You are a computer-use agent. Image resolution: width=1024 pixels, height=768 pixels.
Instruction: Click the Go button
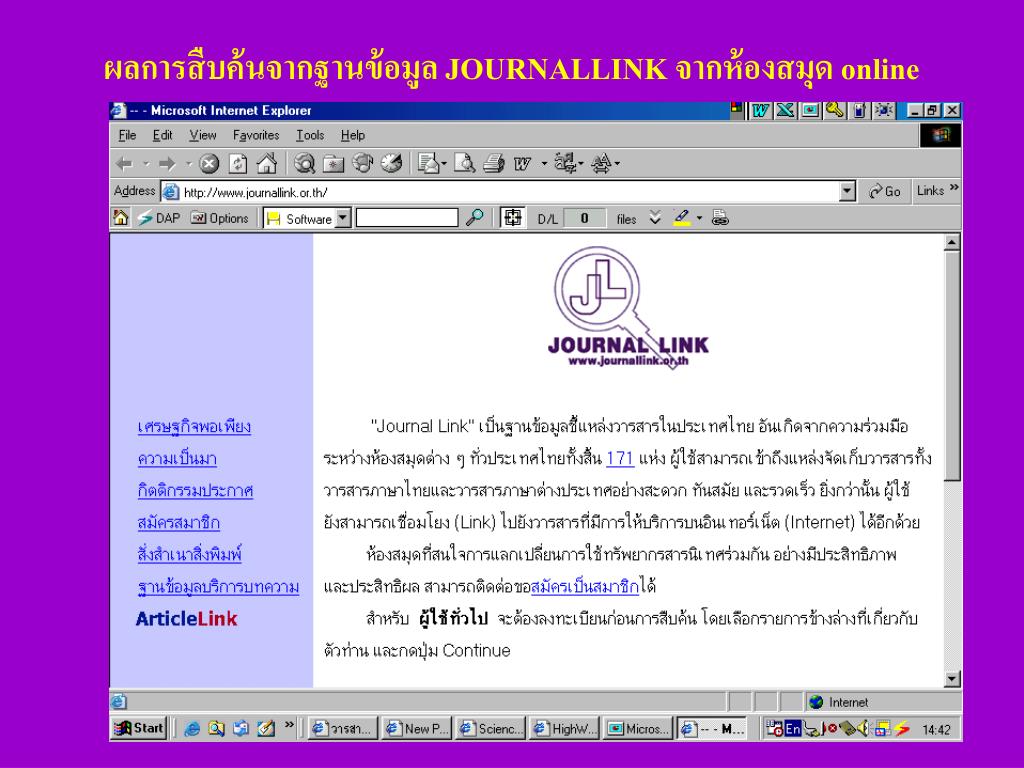[x=885, y=191]
